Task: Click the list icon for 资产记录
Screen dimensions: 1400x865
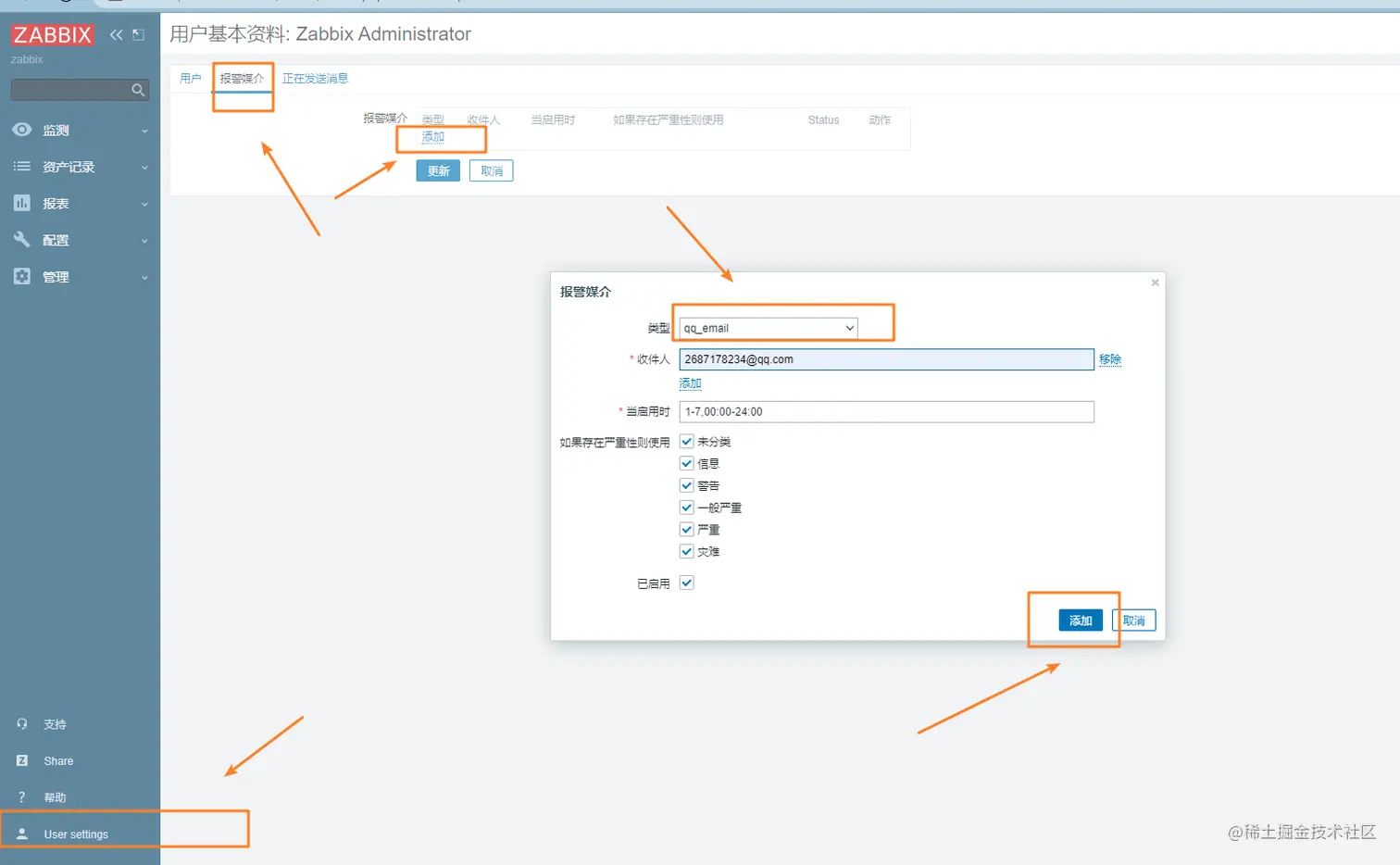Action: [22, 167]
